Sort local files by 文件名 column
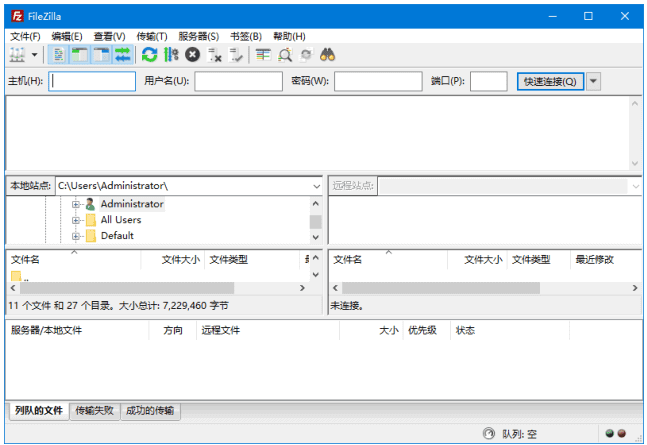 74,260
